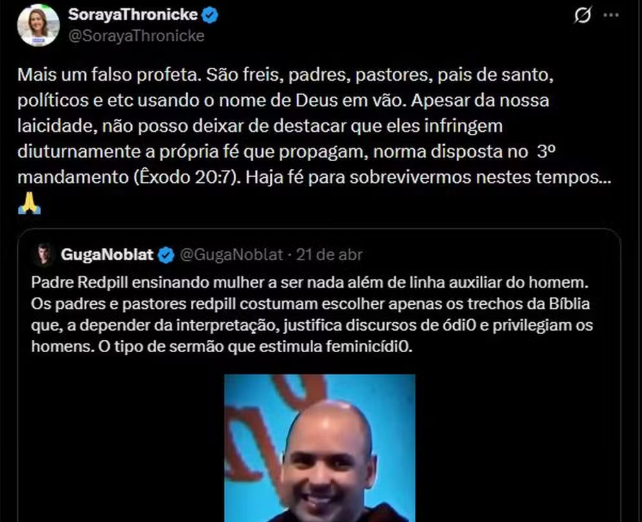Click verified badge beside GugaNoblat
This screenshot has width=642, height=522.
pos(166,255)
